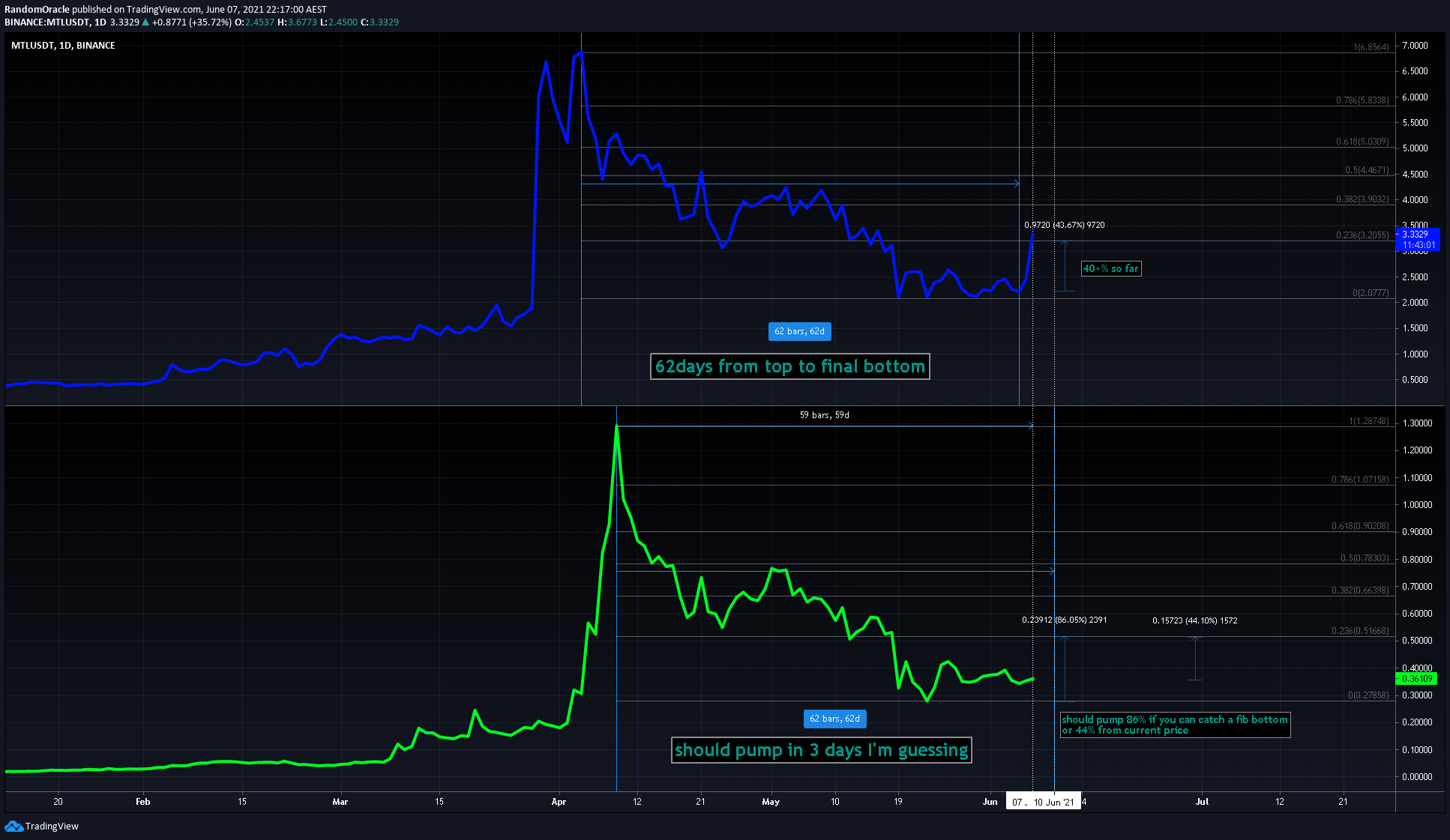Click the 0.382(0.66398) Fibonacci level label
Image resolution: width=1450 pixels, height=840 pixels.
tap(1360, 590)
